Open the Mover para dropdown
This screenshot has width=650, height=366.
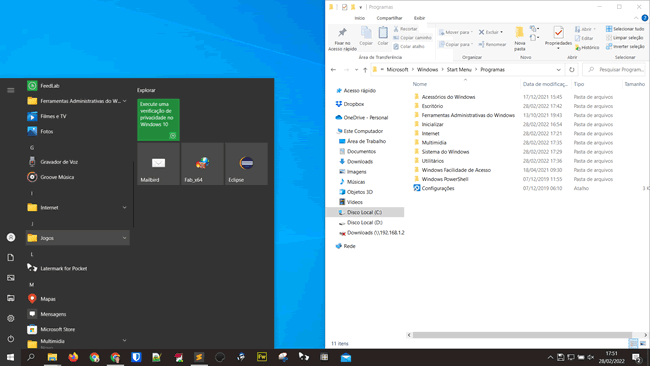click(456, 32)
